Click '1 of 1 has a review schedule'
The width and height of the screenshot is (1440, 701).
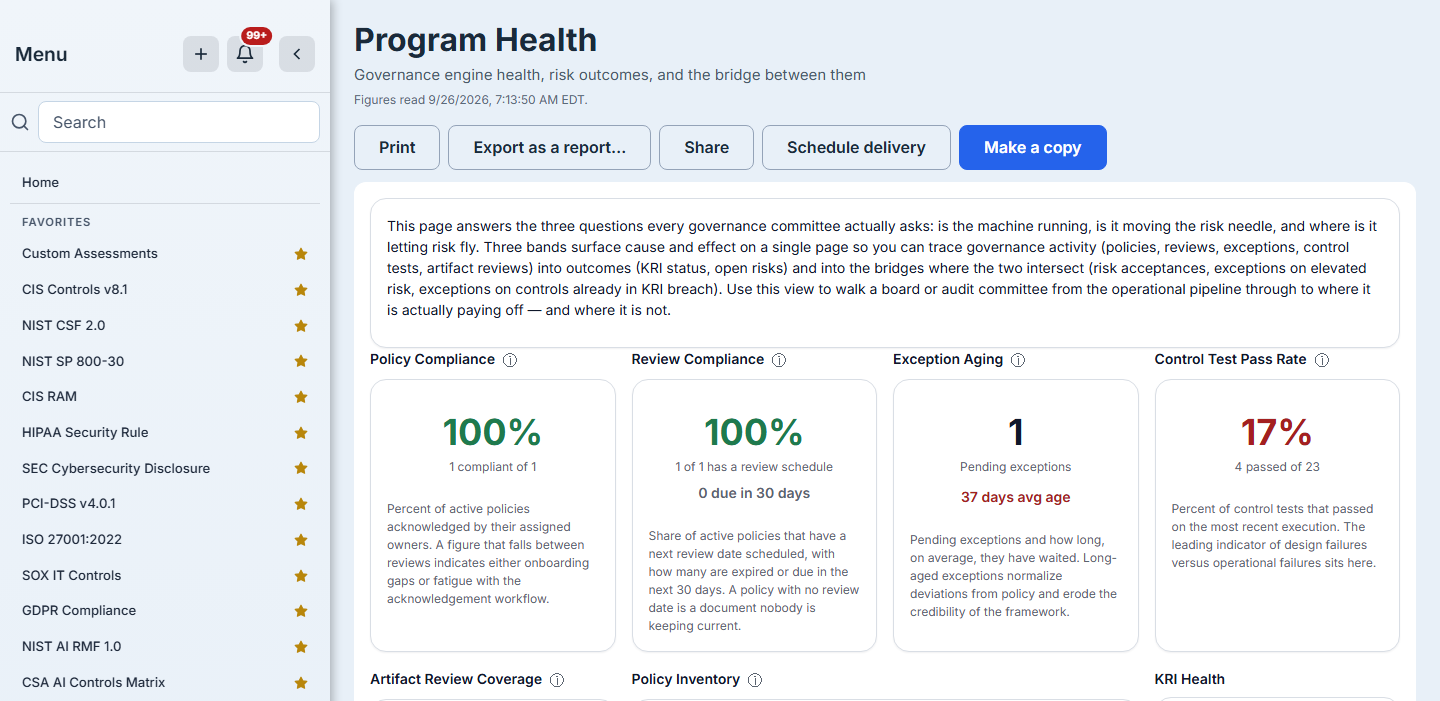click(x=754, y=467)
